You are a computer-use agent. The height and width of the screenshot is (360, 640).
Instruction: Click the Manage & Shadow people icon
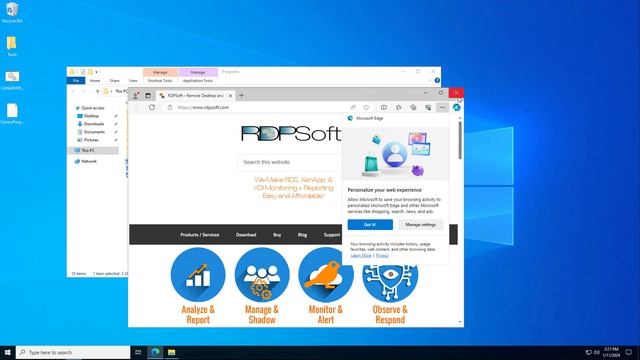262,274
